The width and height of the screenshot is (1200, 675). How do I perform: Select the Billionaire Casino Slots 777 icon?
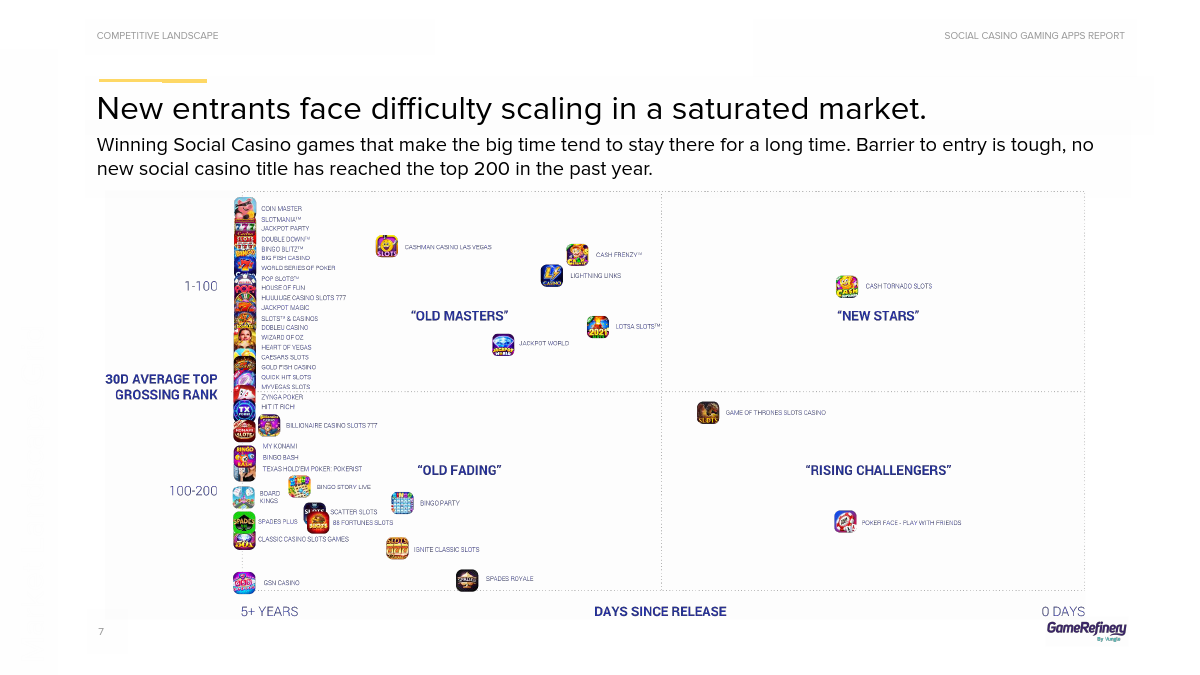pos(269,426)
